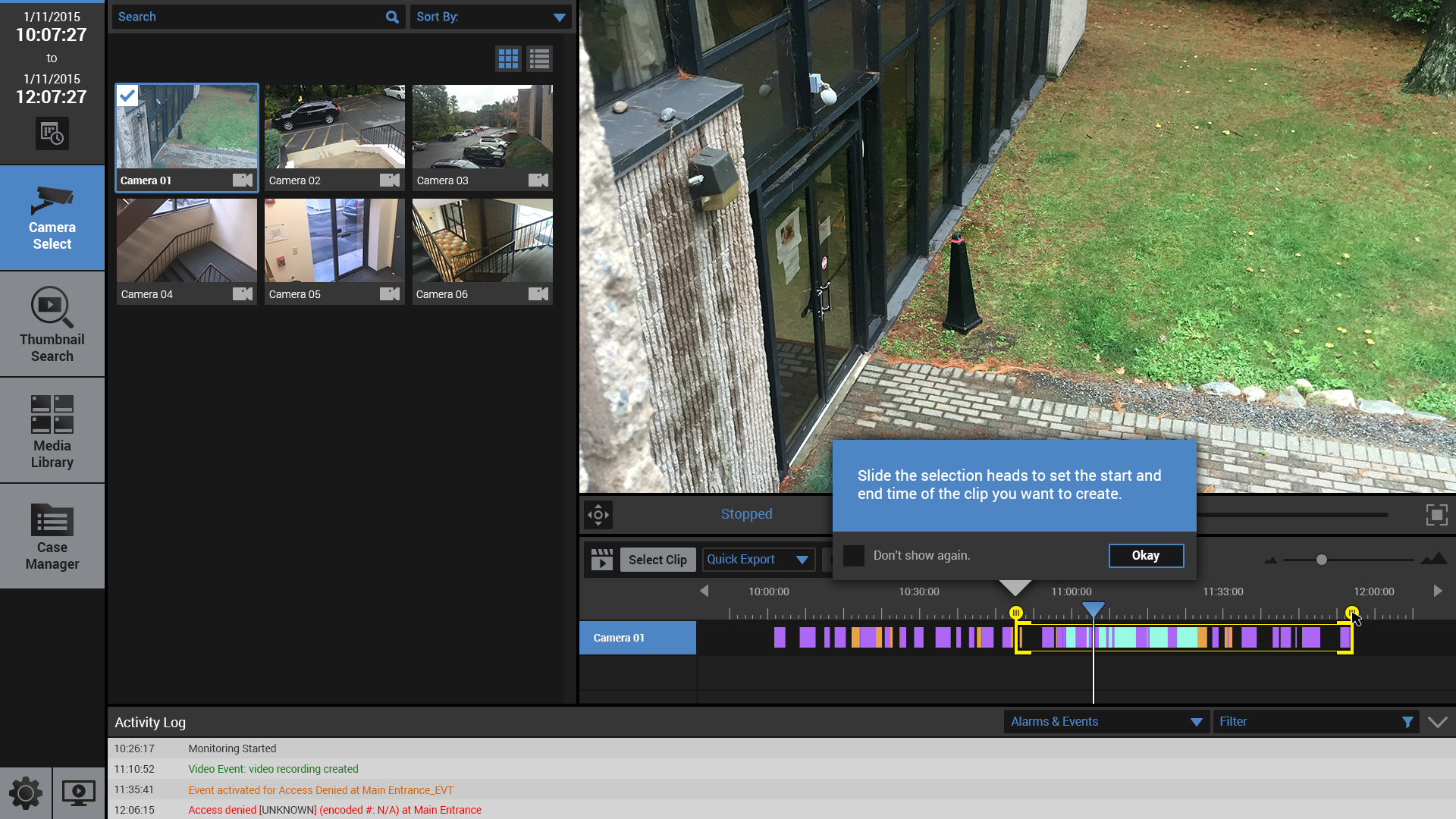Click the PTZ control crosshair icon
Viewport: 1456px width, 819px height.
[x=598, y=515]
